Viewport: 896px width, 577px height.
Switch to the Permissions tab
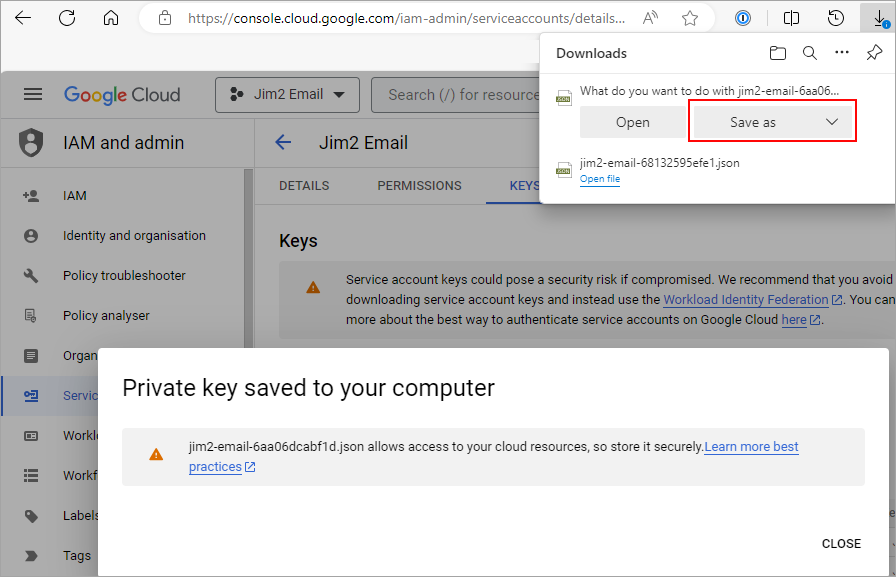click(x=419, y=186)
